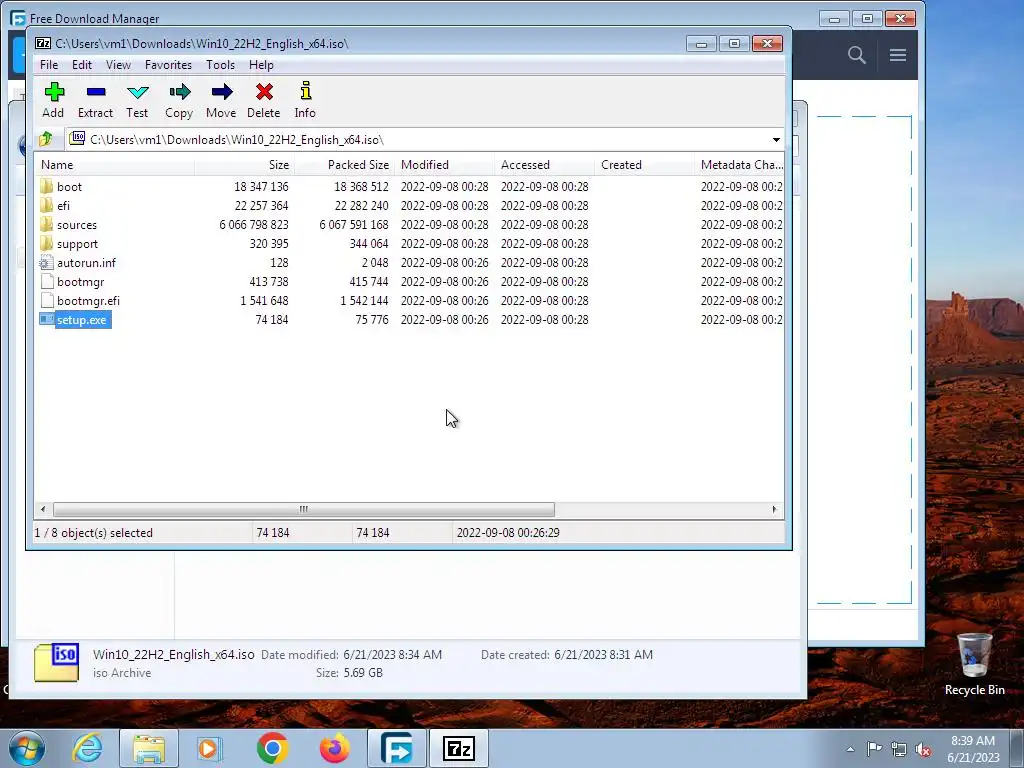1024x768 pixels.
Task: Sort by the Packed Size column header
Action: point(344,165)
